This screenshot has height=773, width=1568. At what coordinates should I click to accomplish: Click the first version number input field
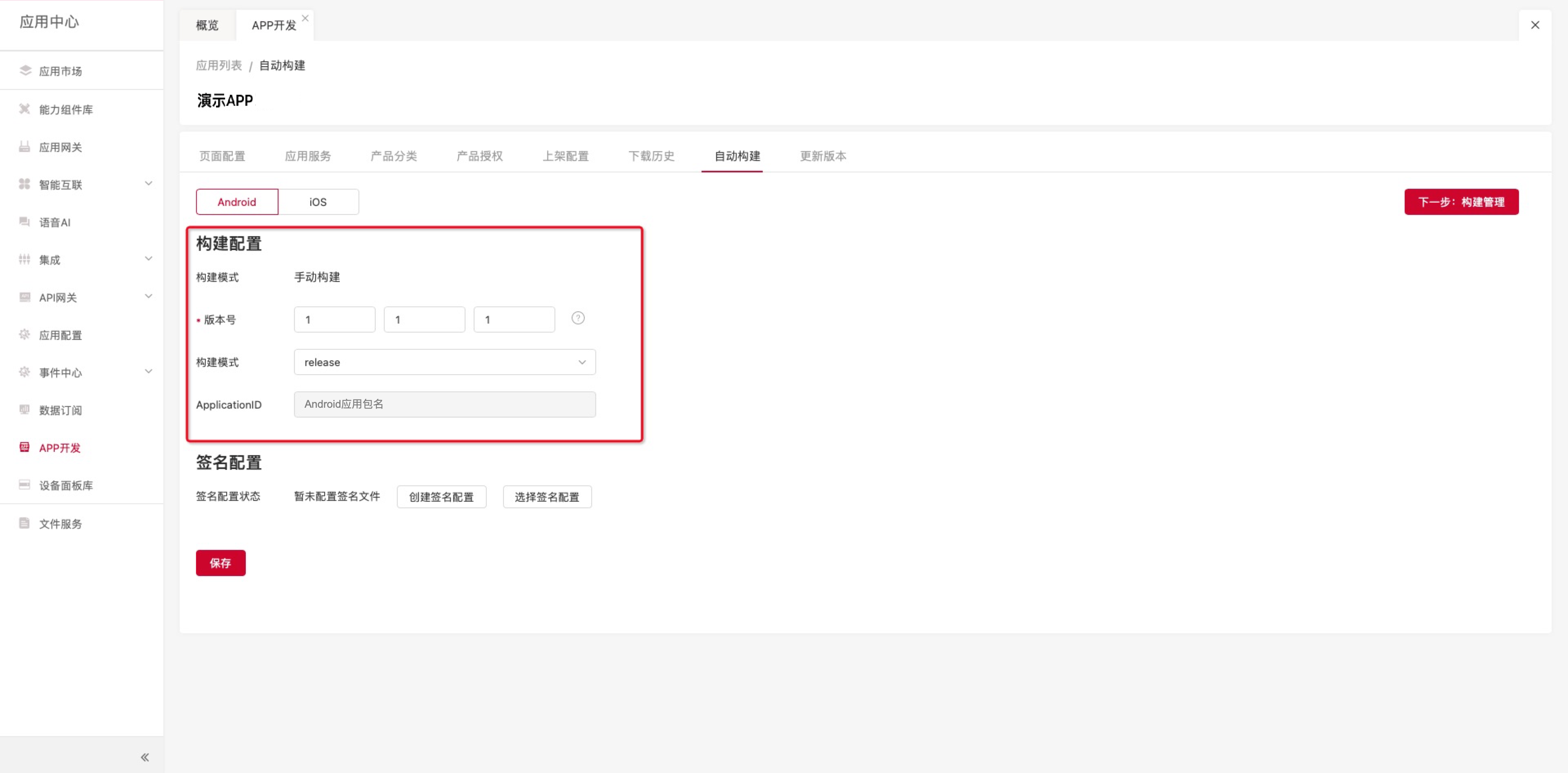click(x=334, y=319)
